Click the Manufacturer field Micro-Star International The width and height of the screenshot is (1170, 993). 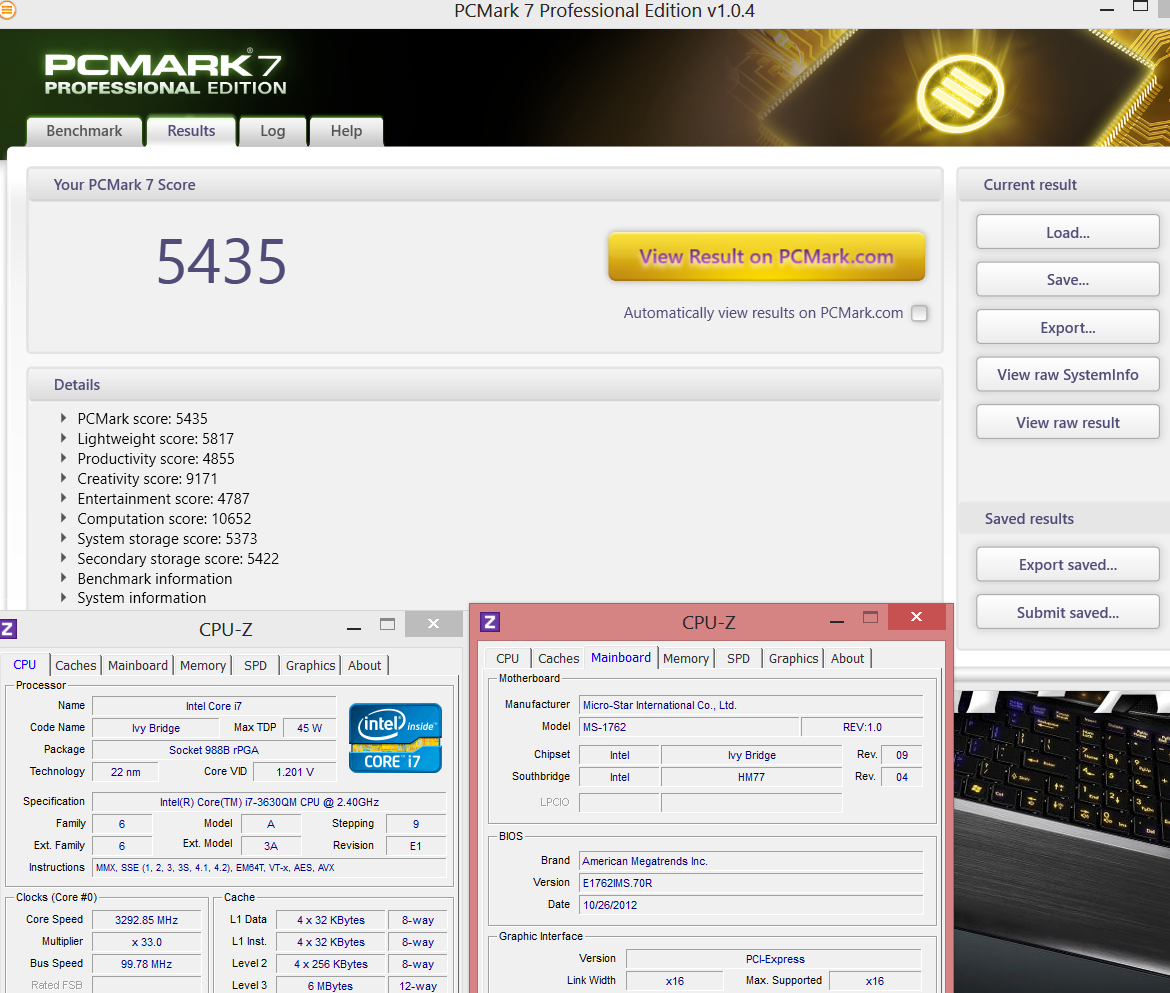[751, 705]
